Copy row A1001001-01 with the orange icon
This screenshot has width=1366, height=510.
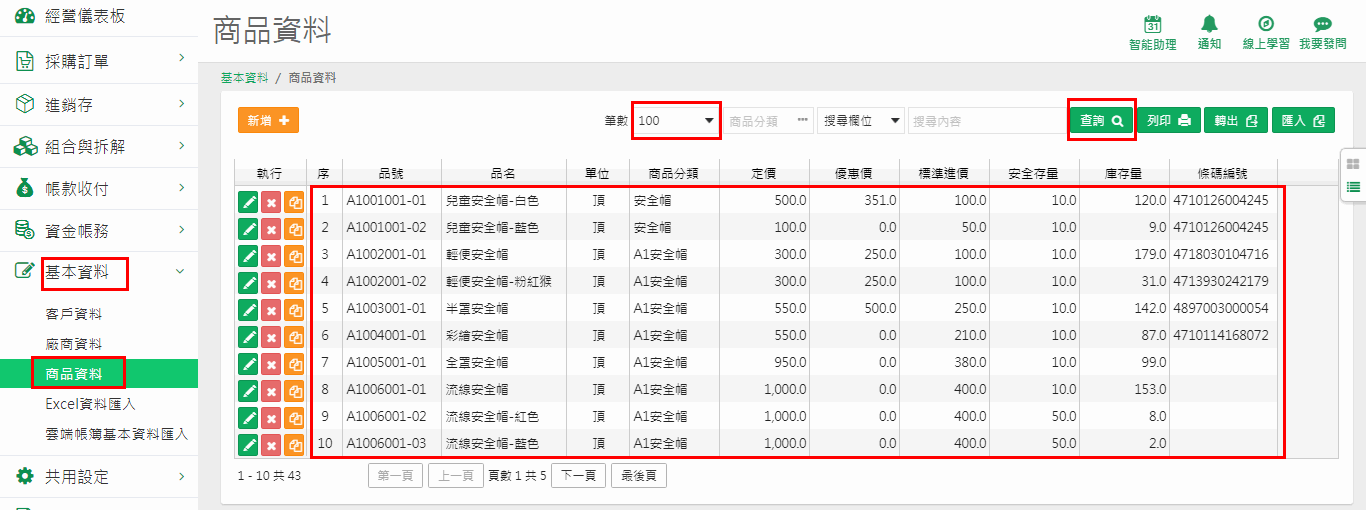294,201
